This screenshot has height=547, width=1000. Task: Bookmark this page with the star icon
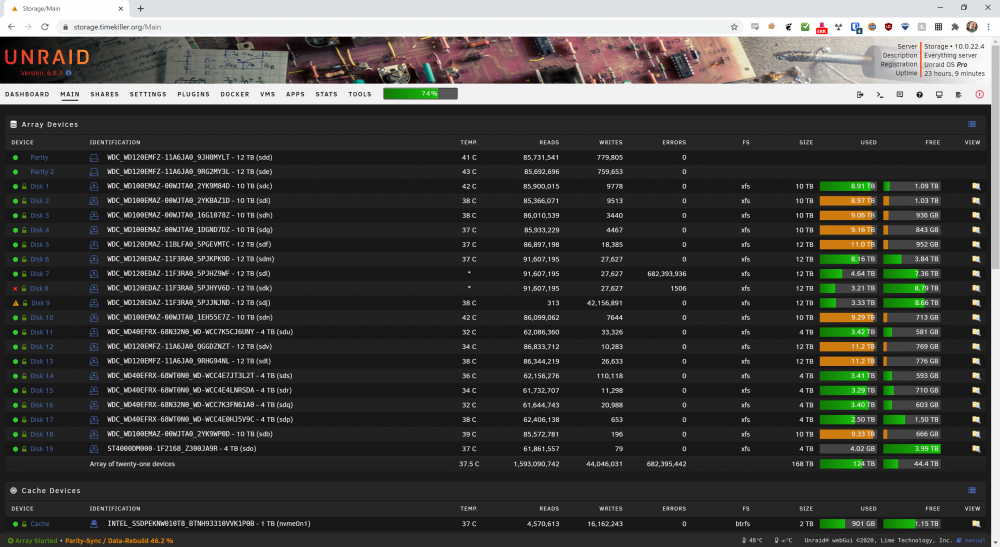[734, 27]
